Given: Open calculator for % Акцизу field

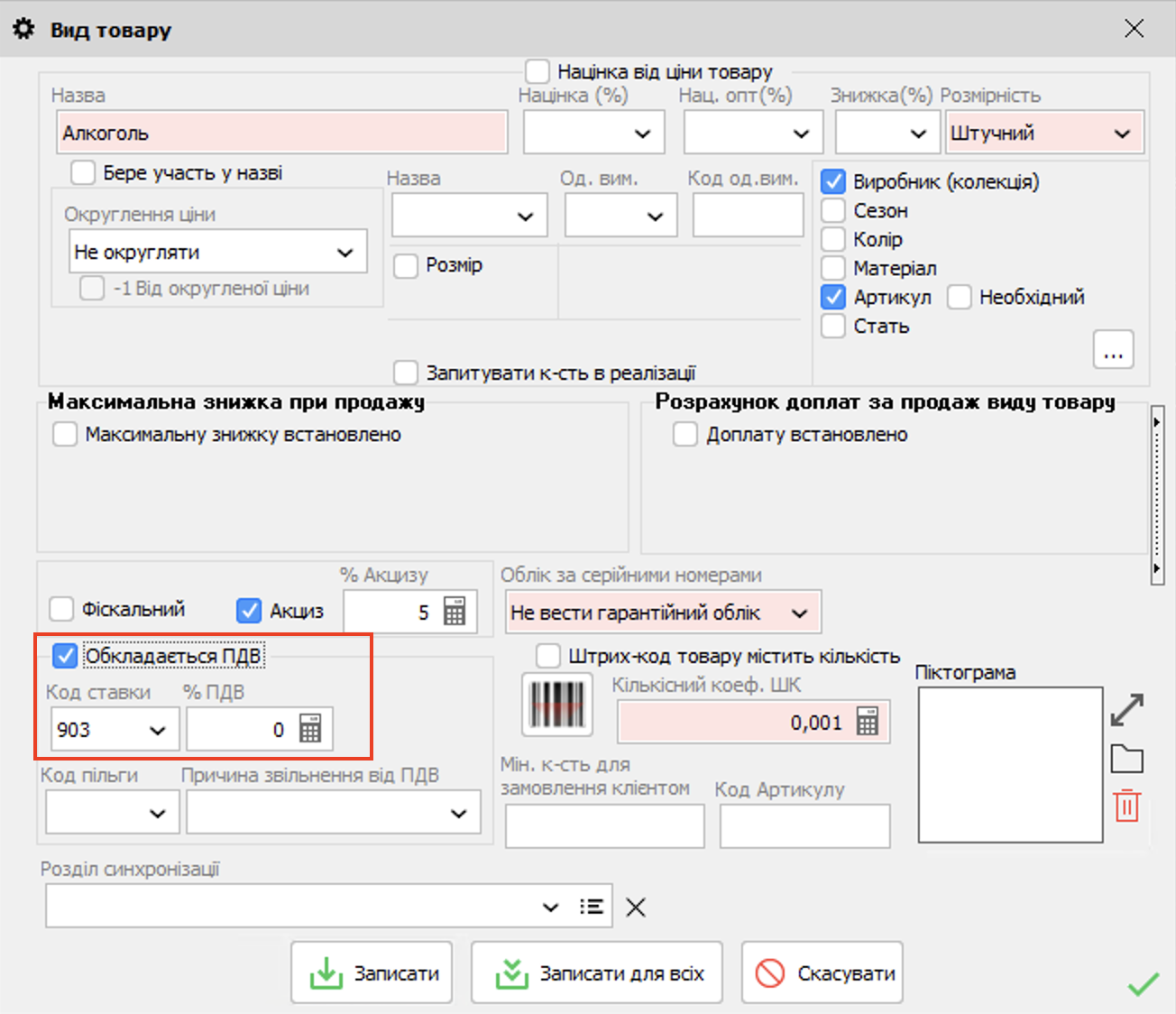Looking at the screenshot, I should (455, 612).
